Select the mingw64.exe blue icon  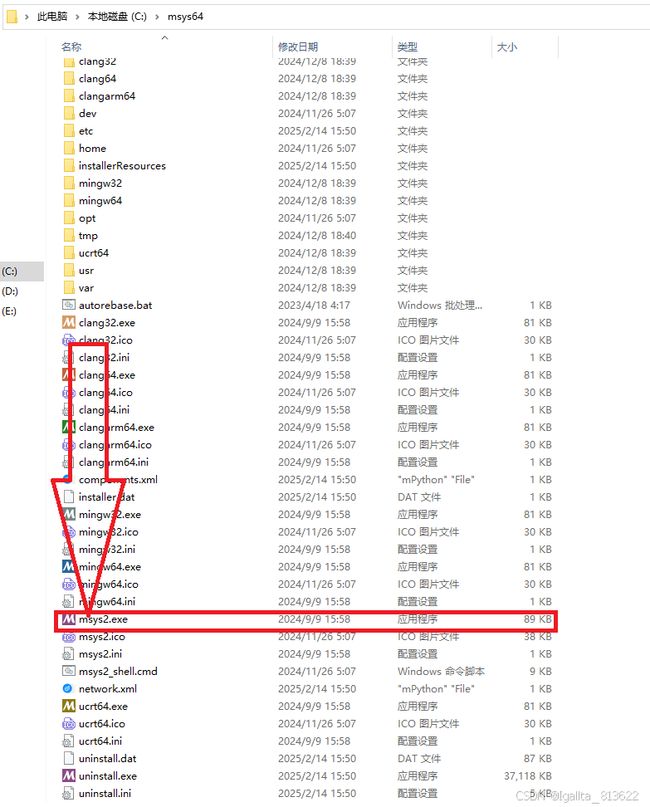tap(68, 567)
